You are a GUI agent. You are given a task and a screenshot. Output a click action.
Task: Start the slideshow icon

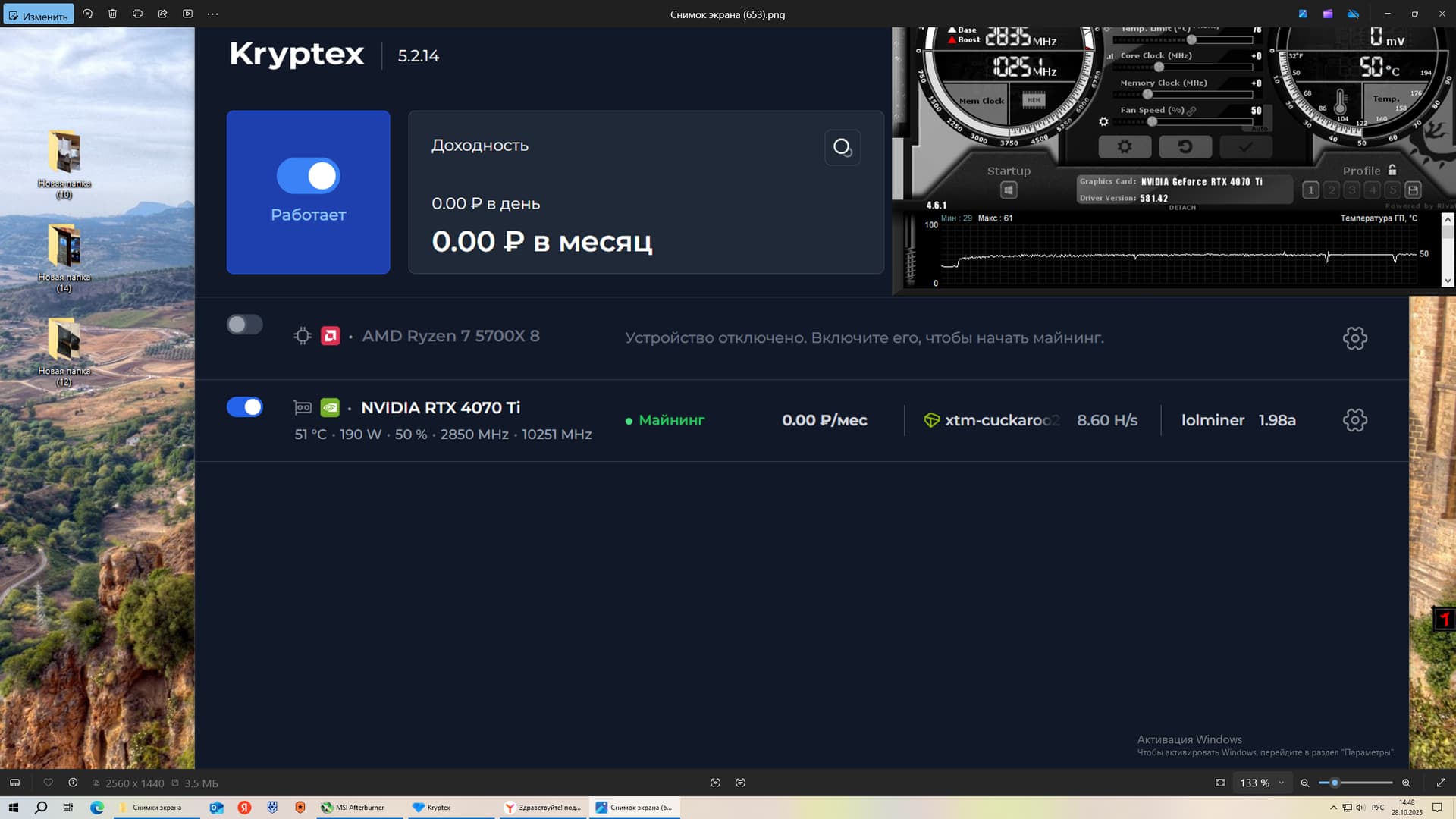187,14
